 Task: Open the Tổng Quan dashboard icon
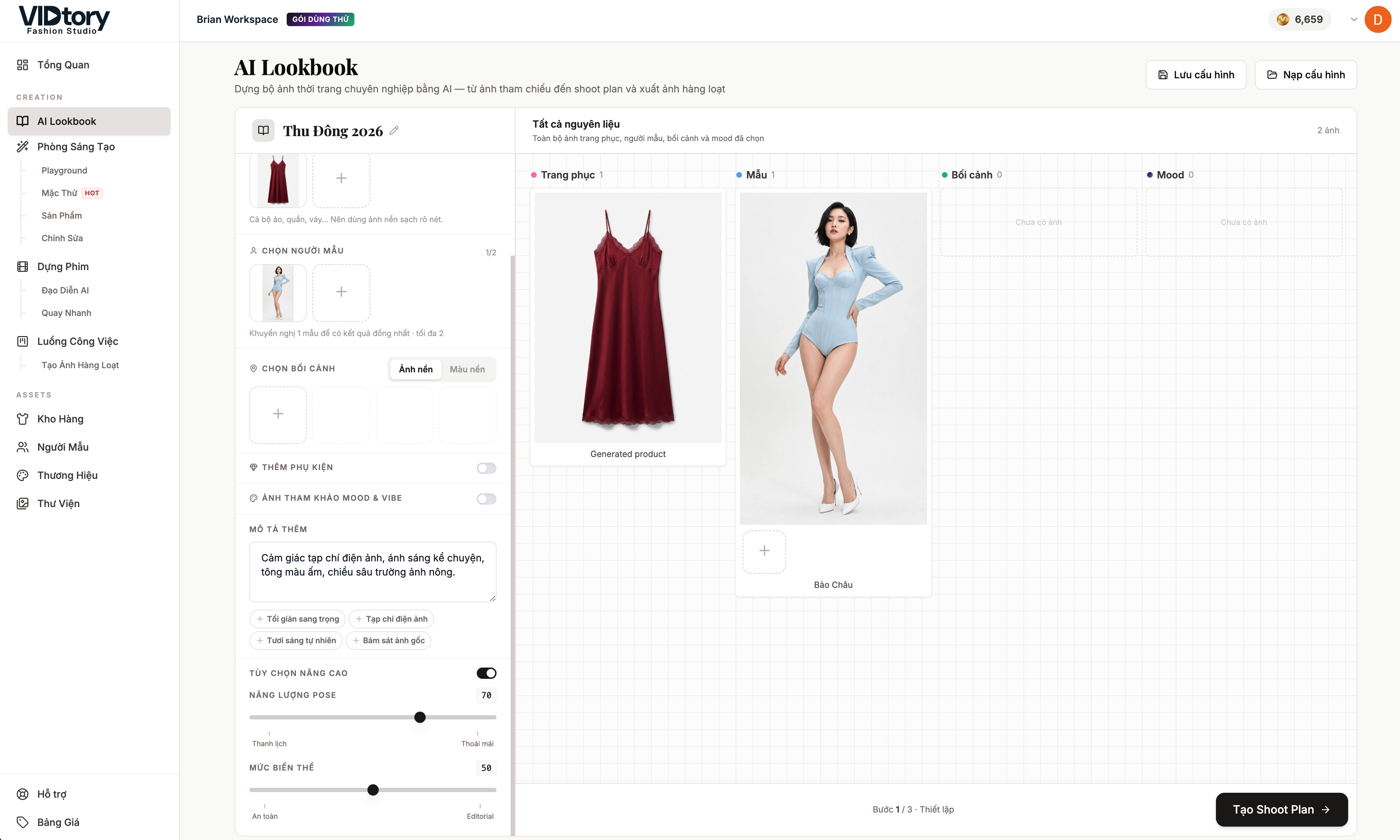click(23, 65)
